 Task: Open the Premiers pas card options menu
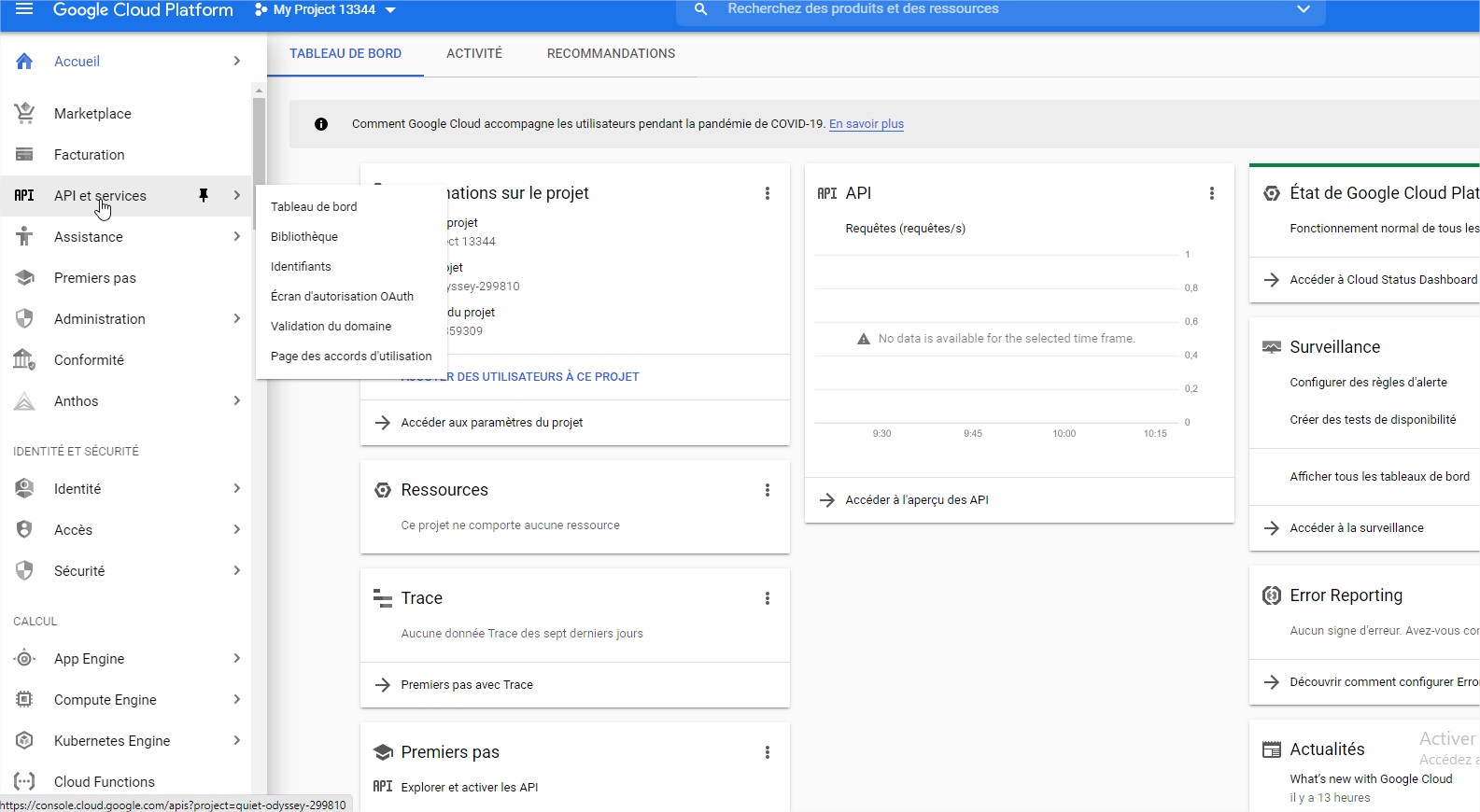(x=768, y=752)
